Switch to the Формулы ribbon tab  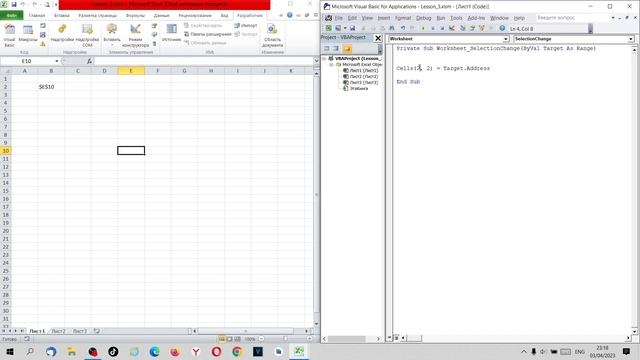(135, 16)
